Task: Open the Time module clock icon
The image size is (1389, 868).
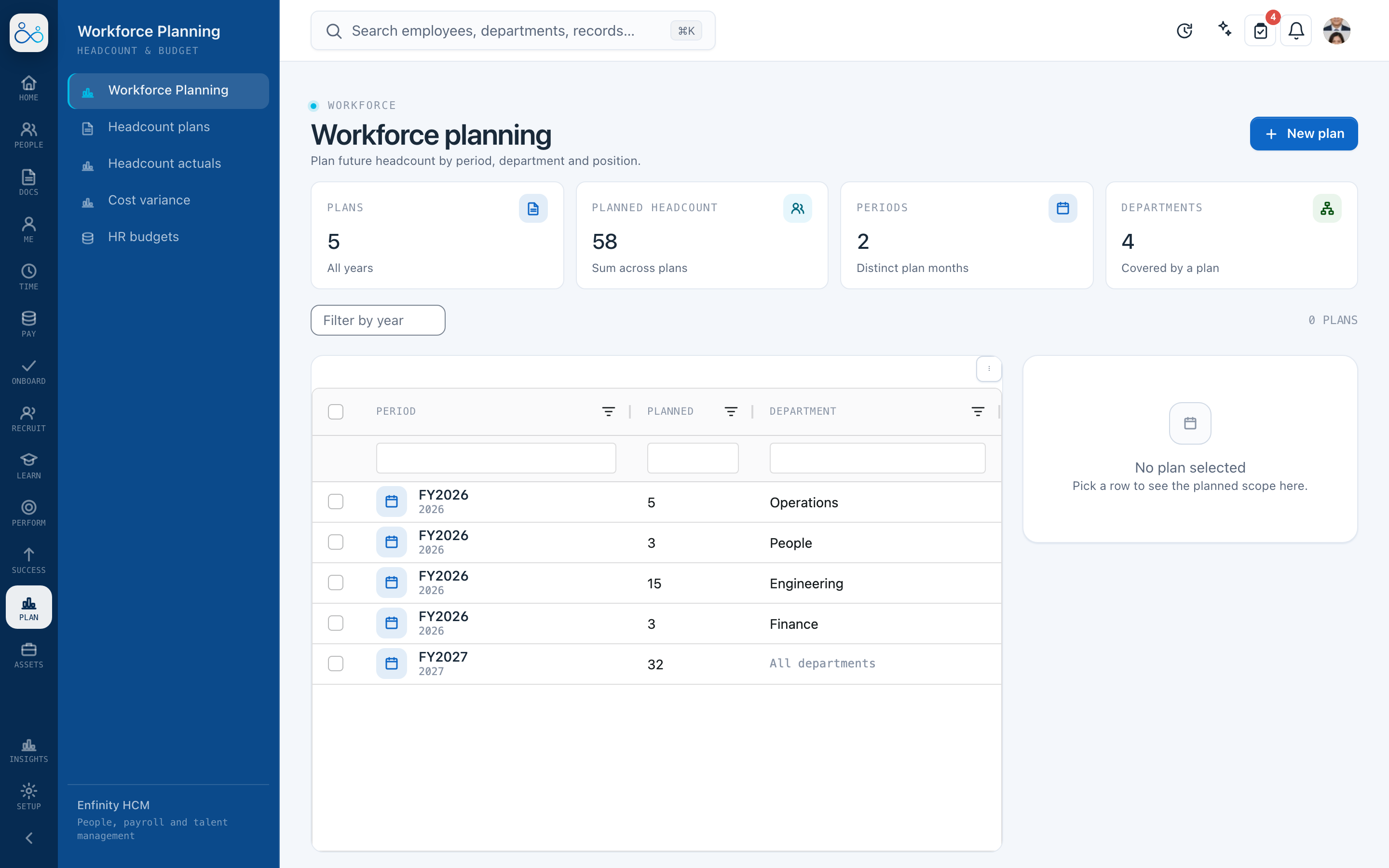Action: pyautogui.click(x=29, y=277)
